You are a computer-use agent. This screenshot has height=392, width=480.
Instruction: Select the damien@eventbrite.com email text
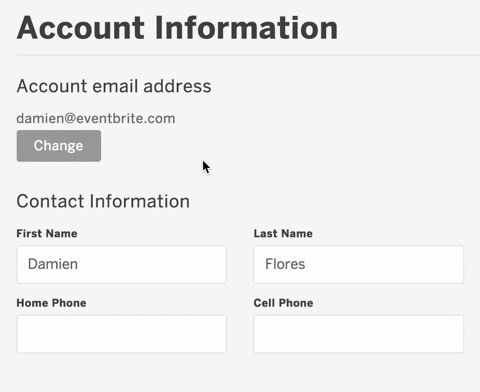tap(96, 118)
